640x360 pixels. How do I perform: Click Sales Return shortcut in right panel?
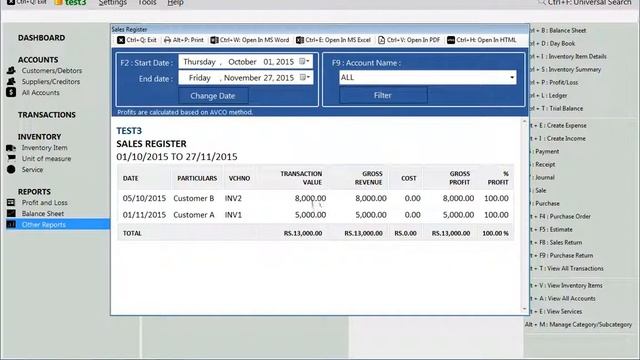(x=557, y=242)
